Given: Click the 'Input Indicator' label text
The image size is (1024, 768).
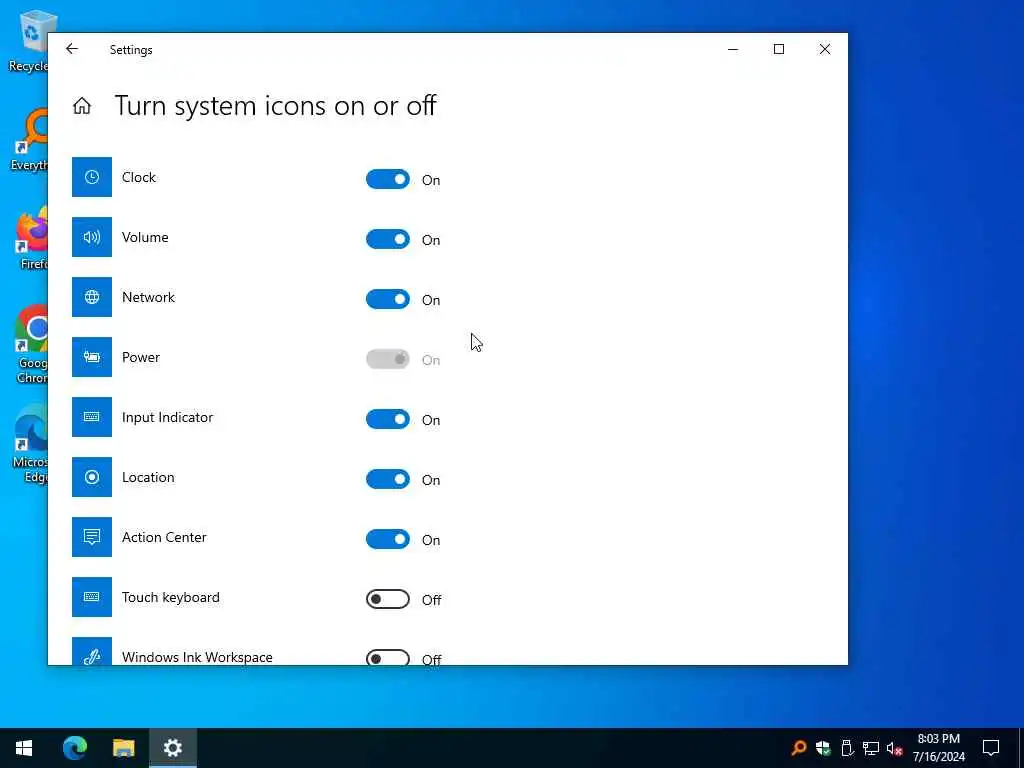Looking at the screenshot, I should click(167, 418).
